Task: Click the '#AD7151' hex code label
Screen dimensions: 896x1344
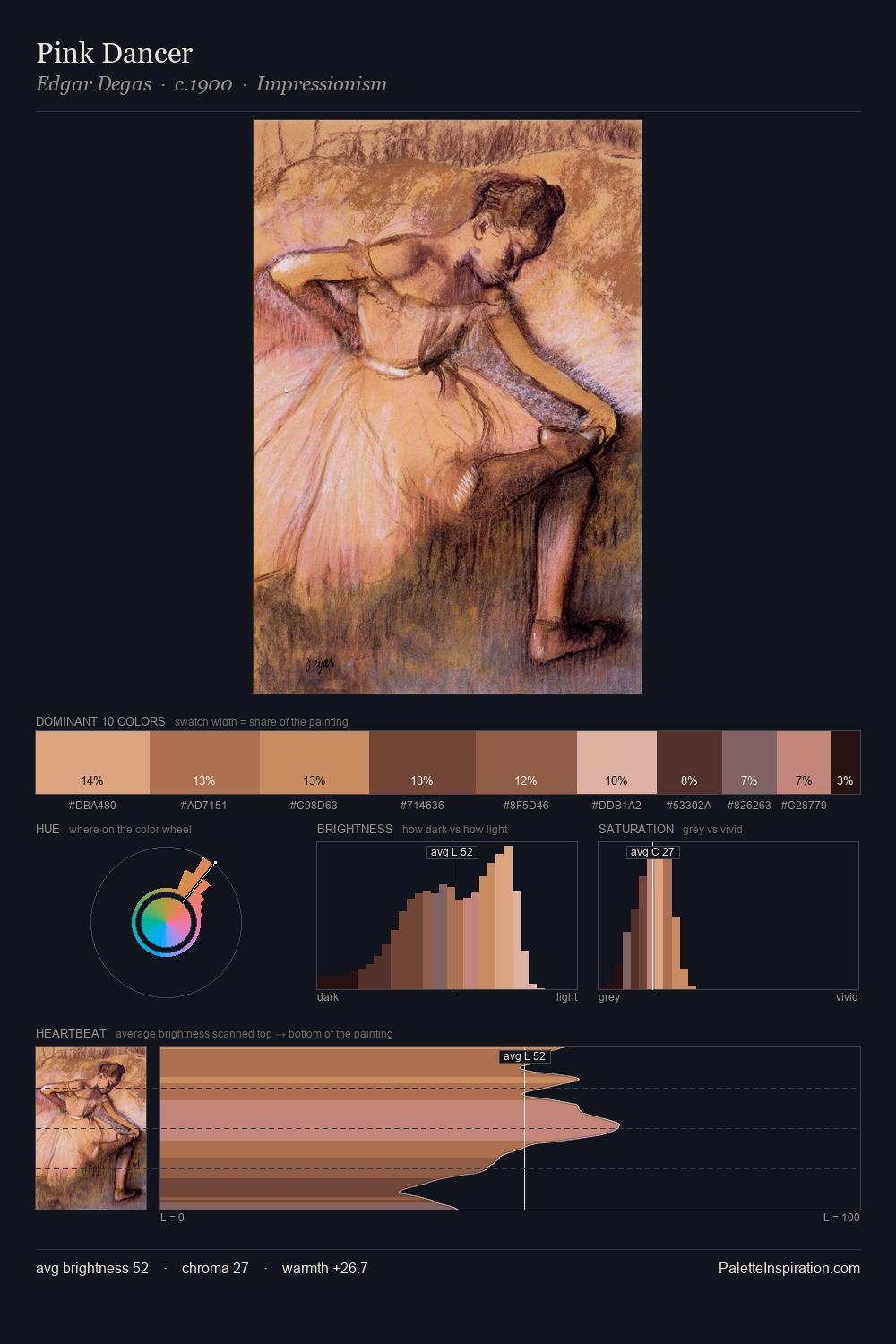Action: click(204, 806)
